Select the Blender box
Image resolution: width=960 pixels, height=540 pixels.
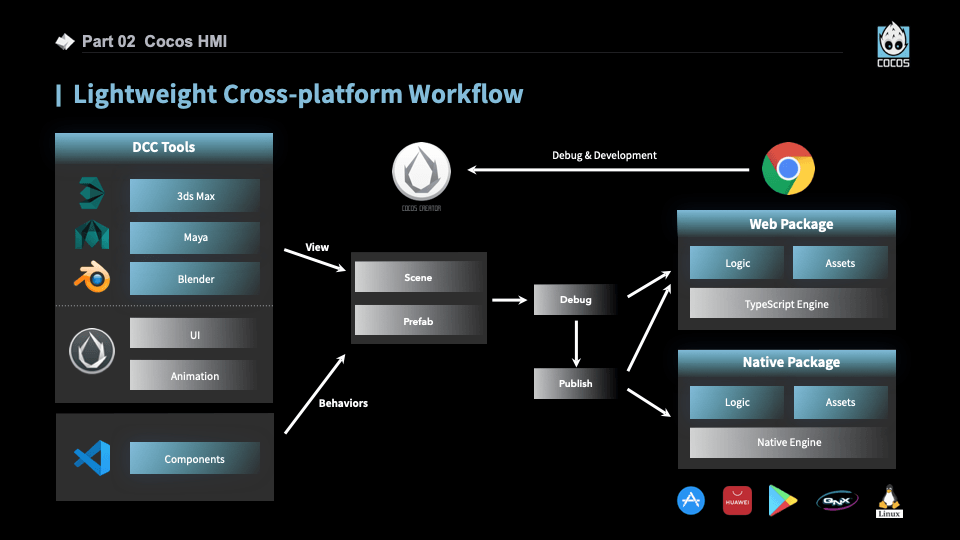point(195,279)
